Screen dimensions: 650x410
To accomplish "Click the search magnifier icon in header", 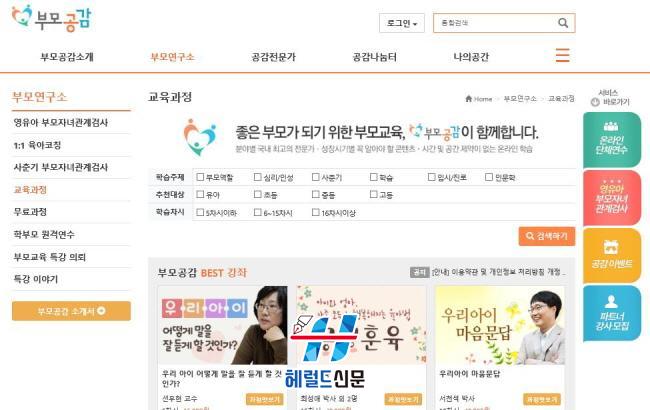I will tap(563, 23).
